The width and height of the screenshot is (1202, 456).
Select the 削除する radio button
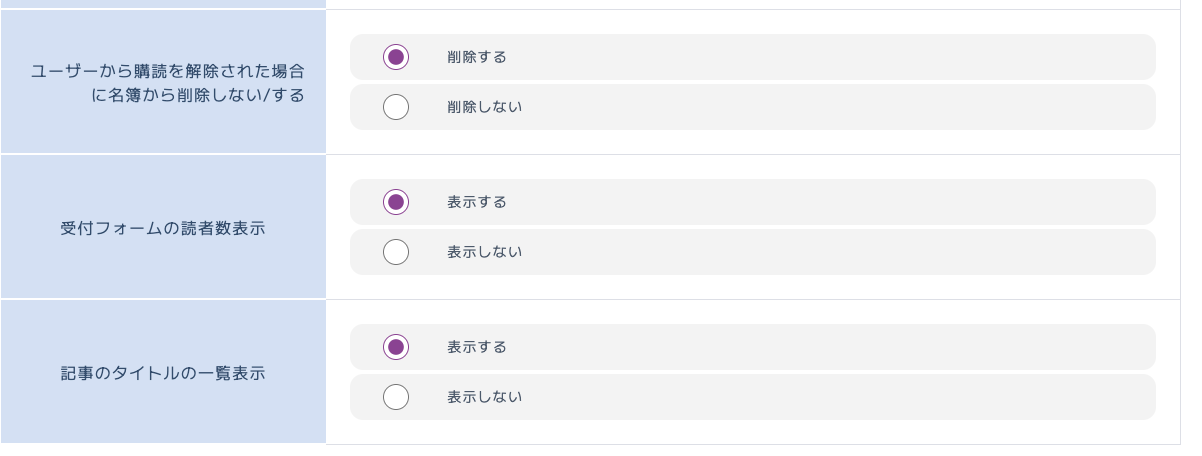point(396,57)
